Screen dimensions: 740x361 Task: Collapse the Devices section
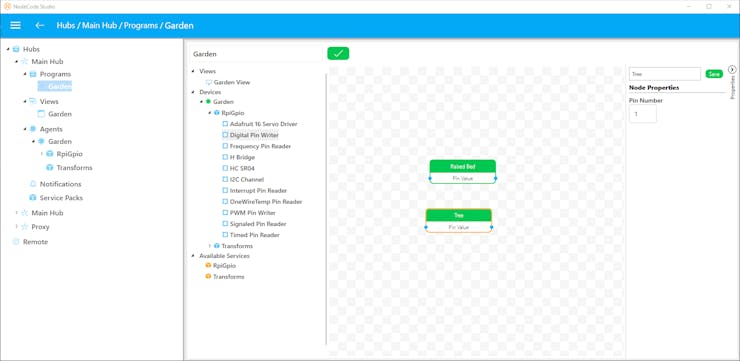(193, 92)
